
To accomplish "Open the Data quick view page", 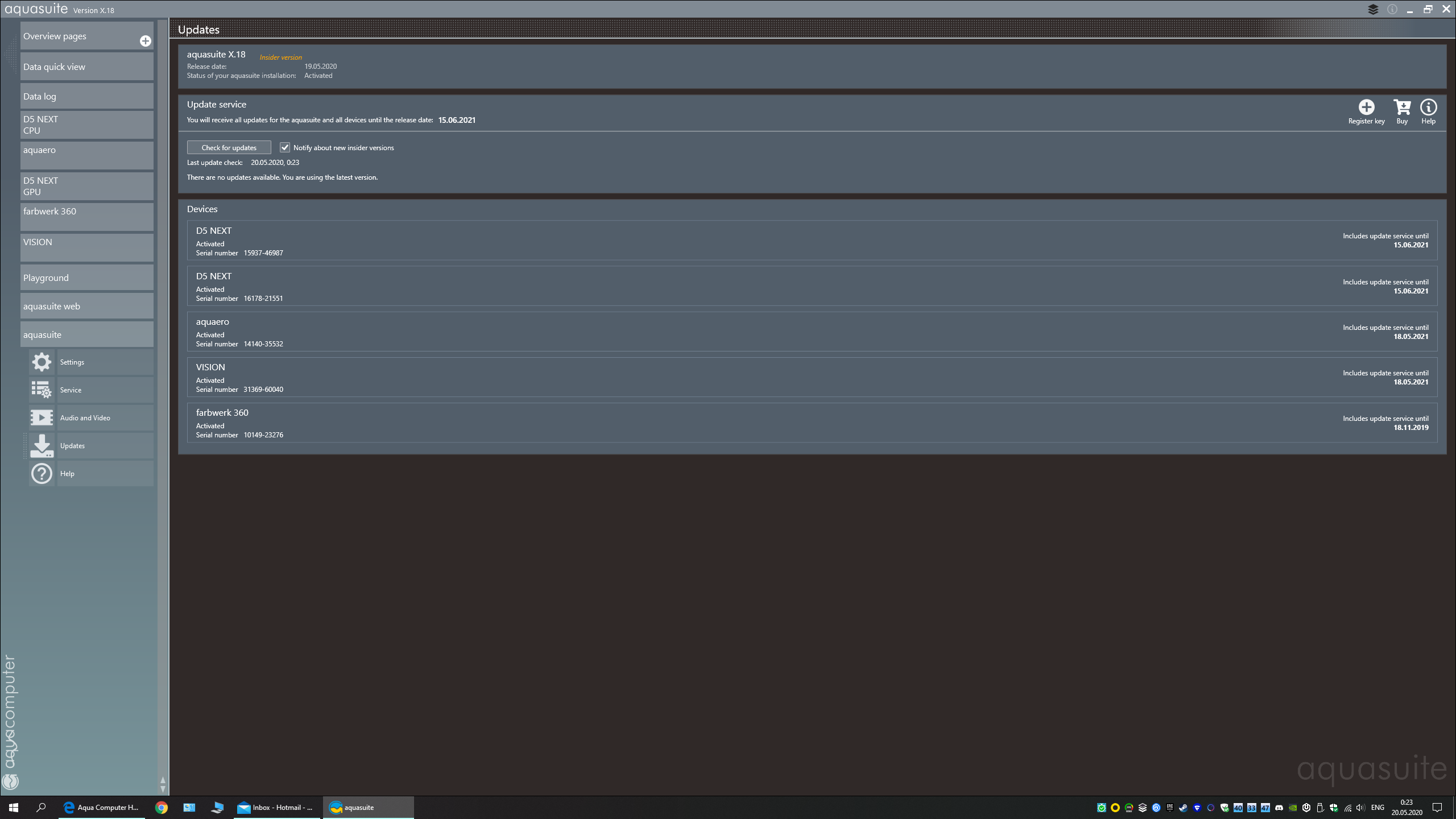I will (x=86, y=67).
